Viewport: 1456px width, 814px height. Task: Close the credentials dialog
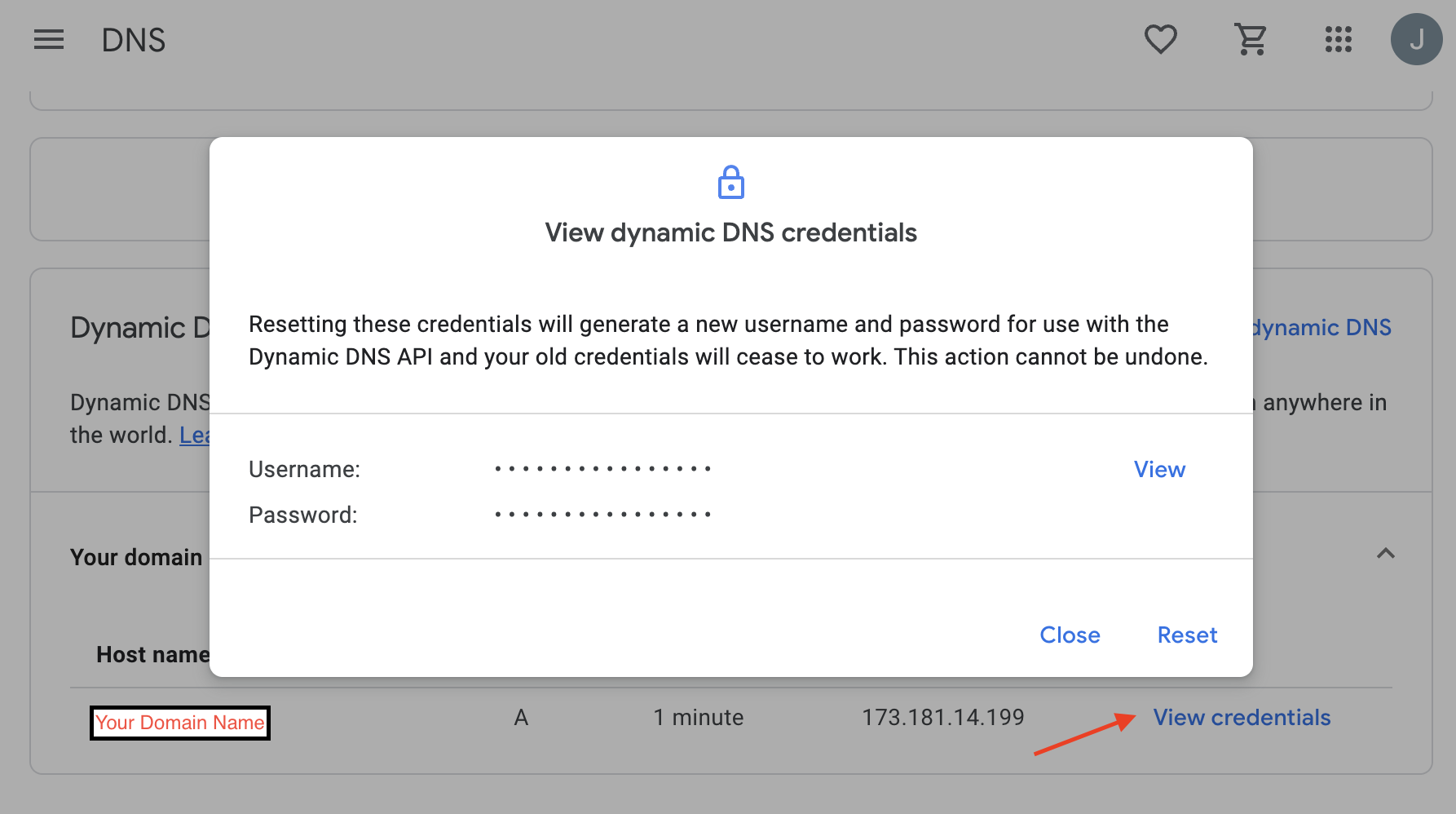click(1070, 635)
